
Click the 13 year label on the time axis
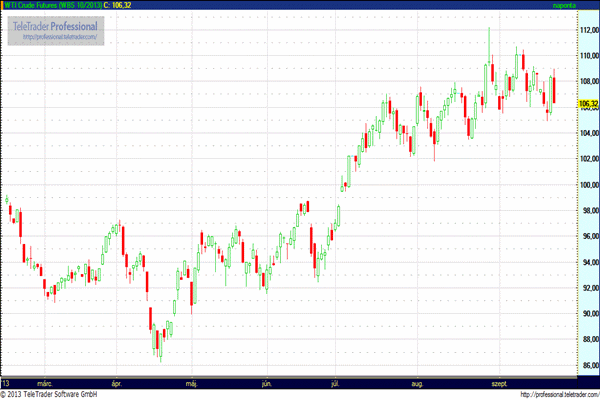[6, 382]
